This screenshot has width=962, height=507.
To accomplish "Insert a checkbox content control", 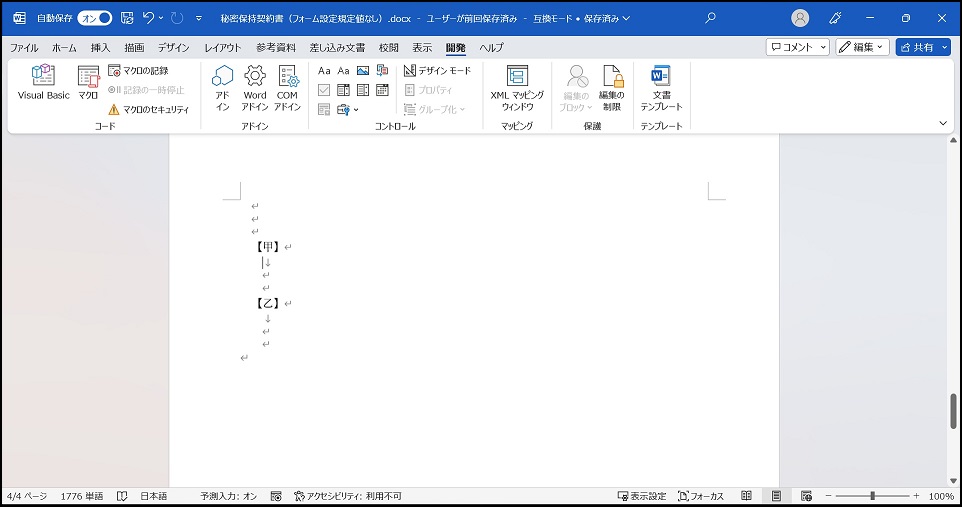I will pyautogui.click(x=324, y=90).
